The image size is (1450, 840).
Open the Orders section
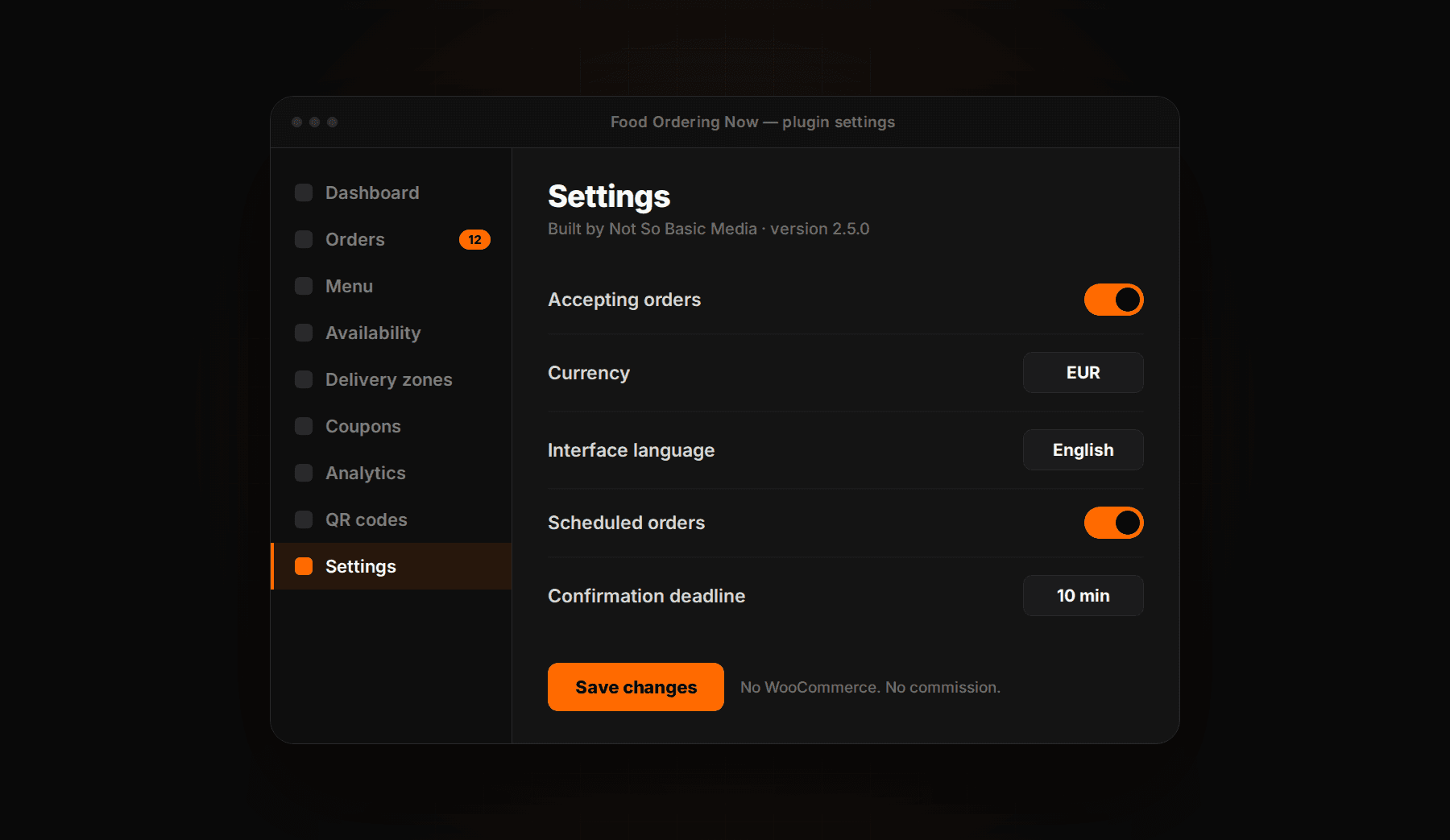[391, 239]
